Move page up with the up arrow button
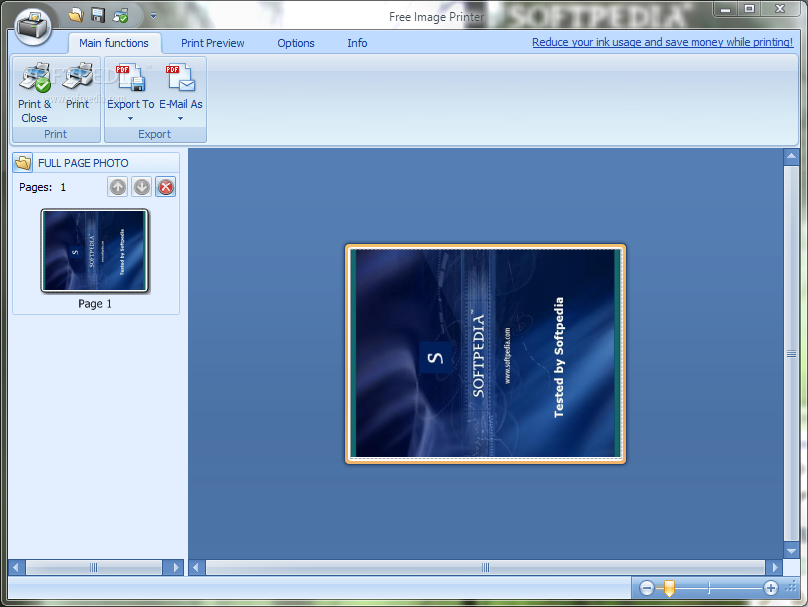The image size is (808, 607). click(118, 187)
